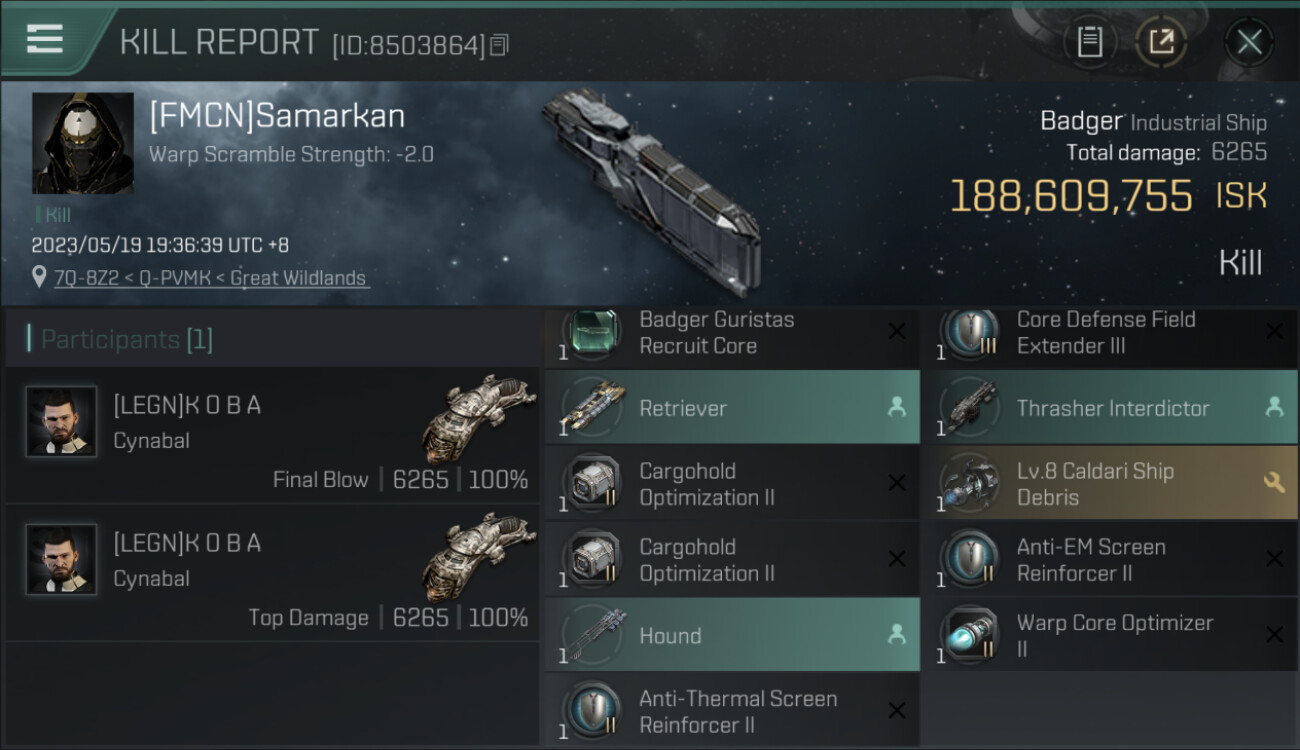
Task: Open location link 7Q-8Z2 Great Wildlands
Action: point(210,278)
